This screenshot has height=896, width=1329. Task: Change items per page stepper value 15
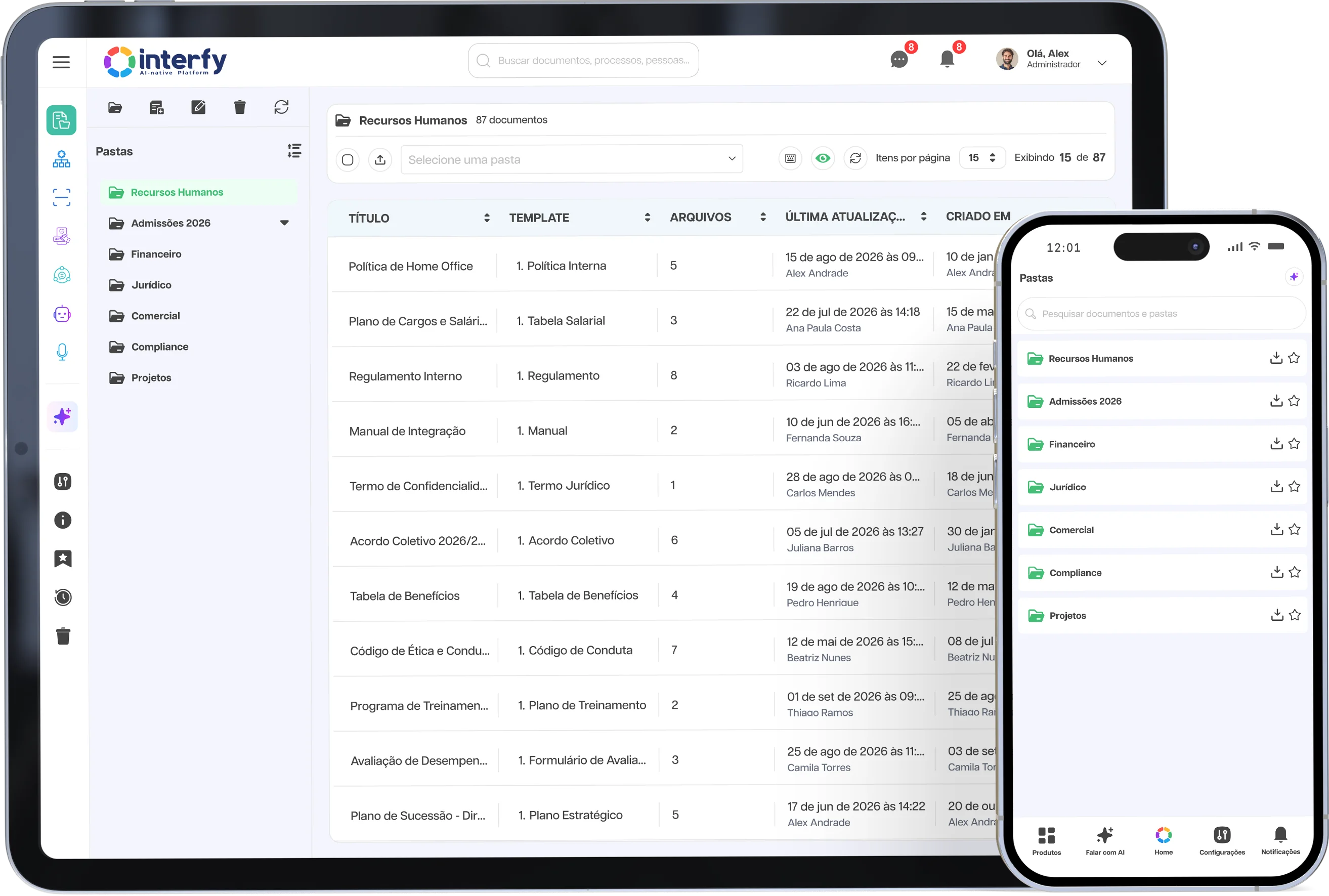pyautogui.click(x=981, y=158)
